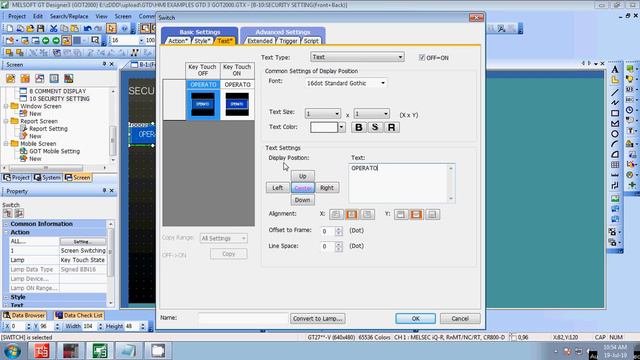Select the Key Touch ON preview thumbnail
Viewport: 640px width, 360px height.
tap(237, 104)
